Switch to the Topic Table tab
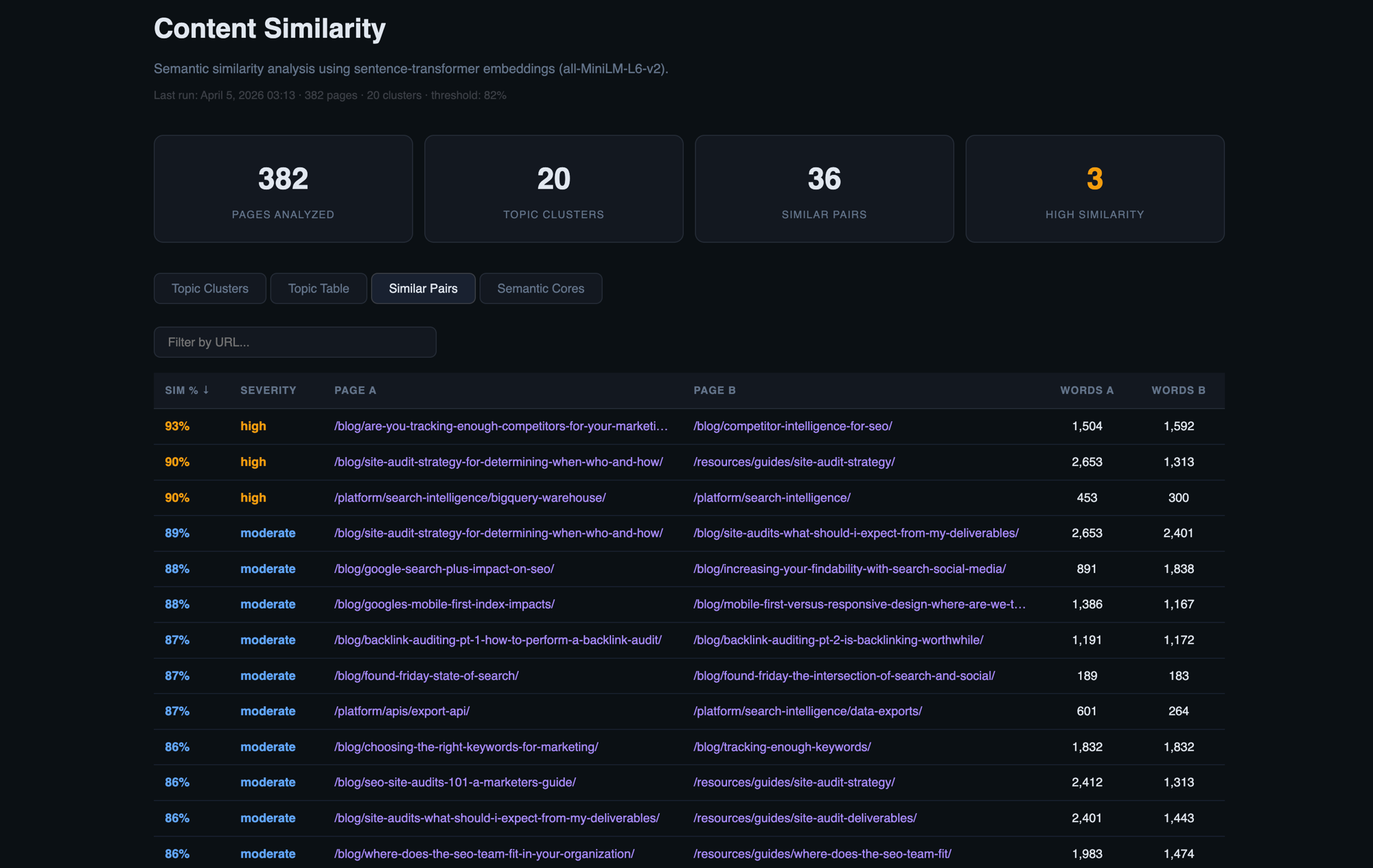1373x868 pixels. click(x=318, y=288)
